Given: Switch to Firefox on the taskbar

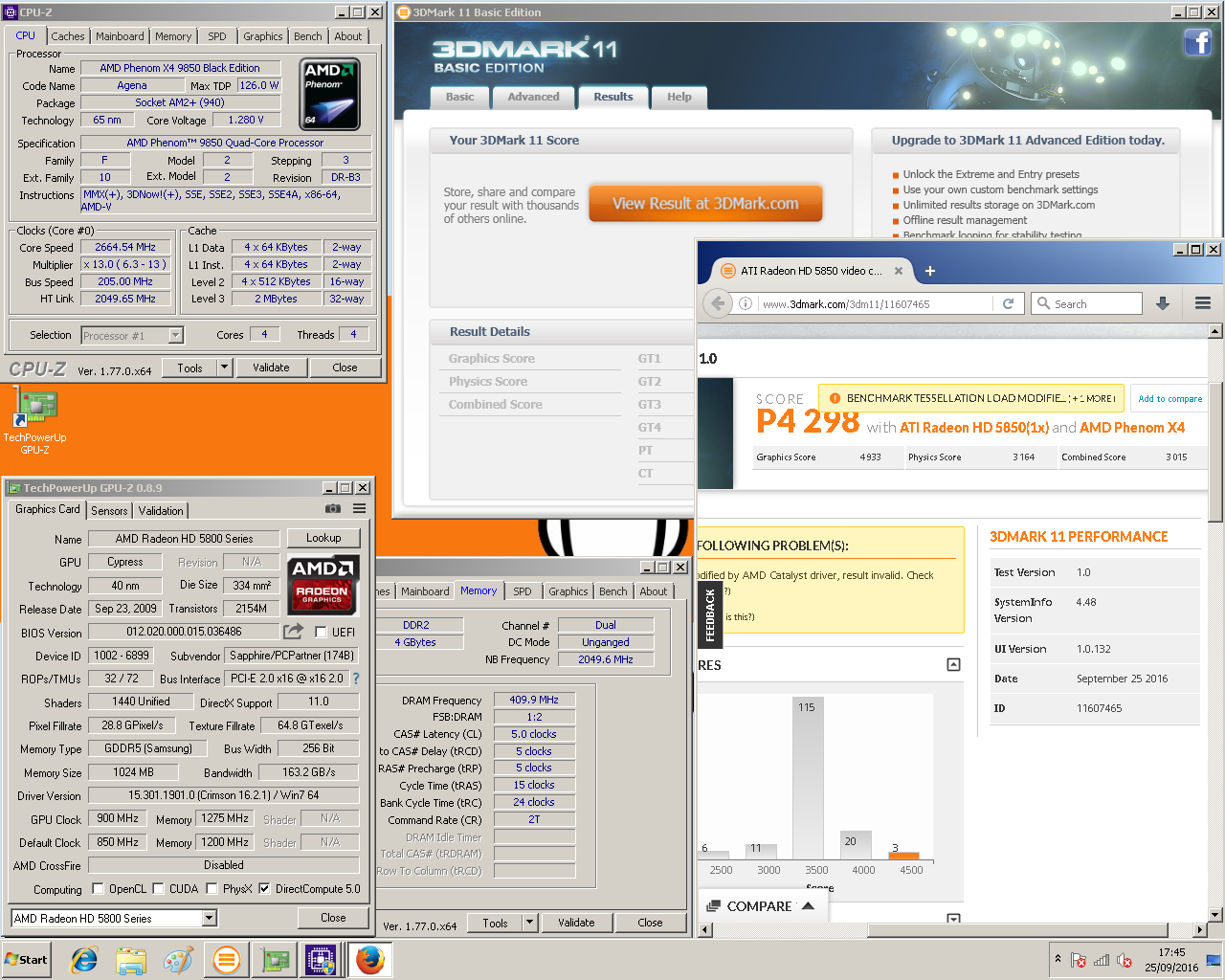Looking at the screenshot, I should [369, 960].
